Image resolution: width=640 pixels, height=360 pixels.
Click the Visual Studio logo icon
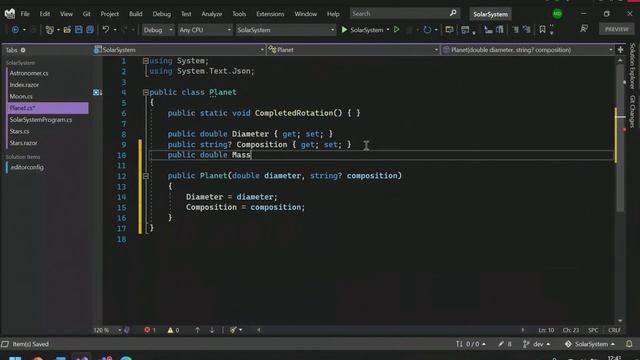pyautogui.click(x=9, y=13)
